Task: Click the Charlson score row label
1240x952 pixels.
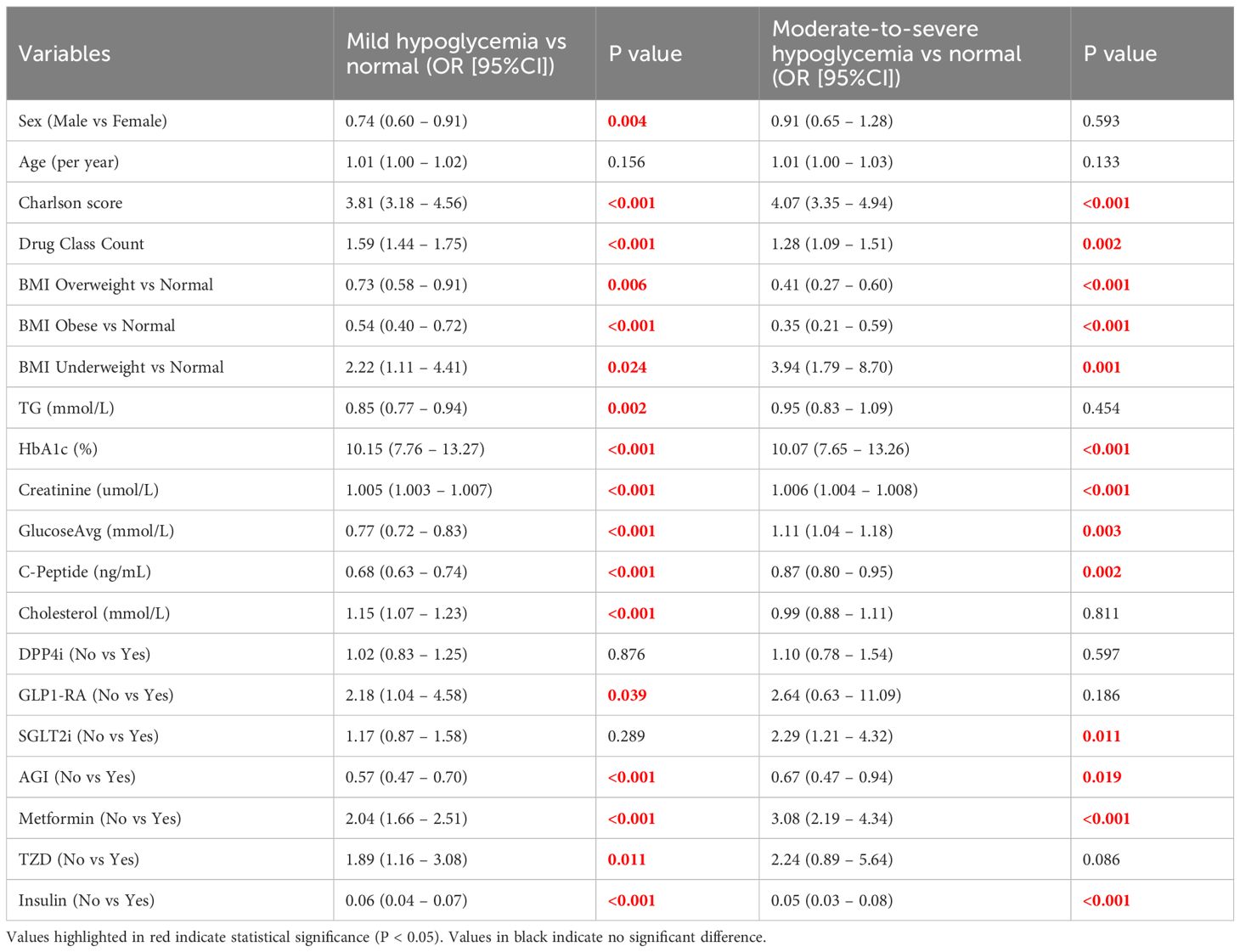Action: [70, 203]
